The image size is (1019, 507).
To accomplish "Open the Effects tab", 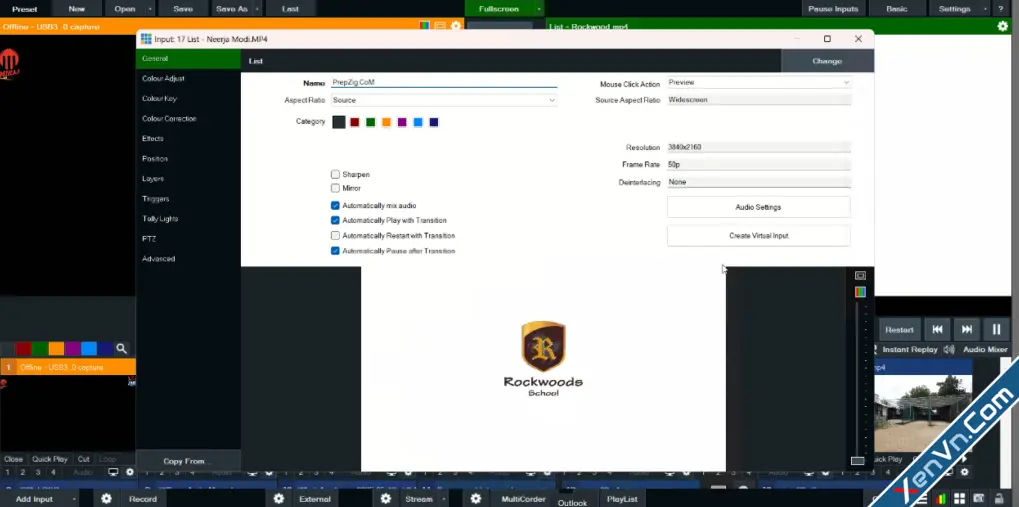I will pyautogui.click(x=188, y=138).
